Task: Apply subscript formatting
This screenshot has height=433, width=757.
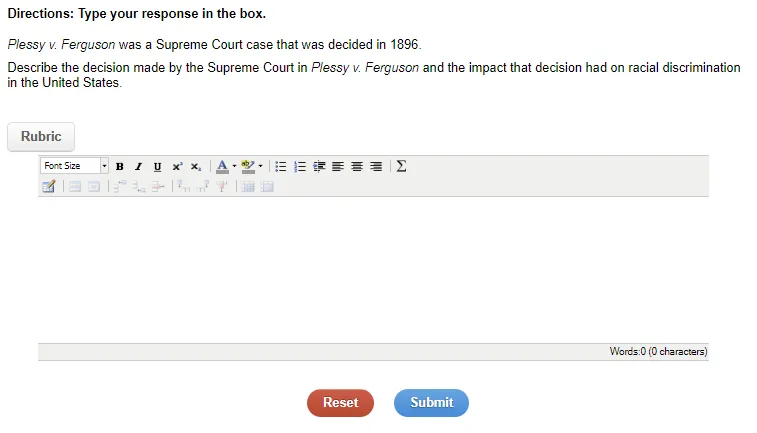Action: coord(196,167)
